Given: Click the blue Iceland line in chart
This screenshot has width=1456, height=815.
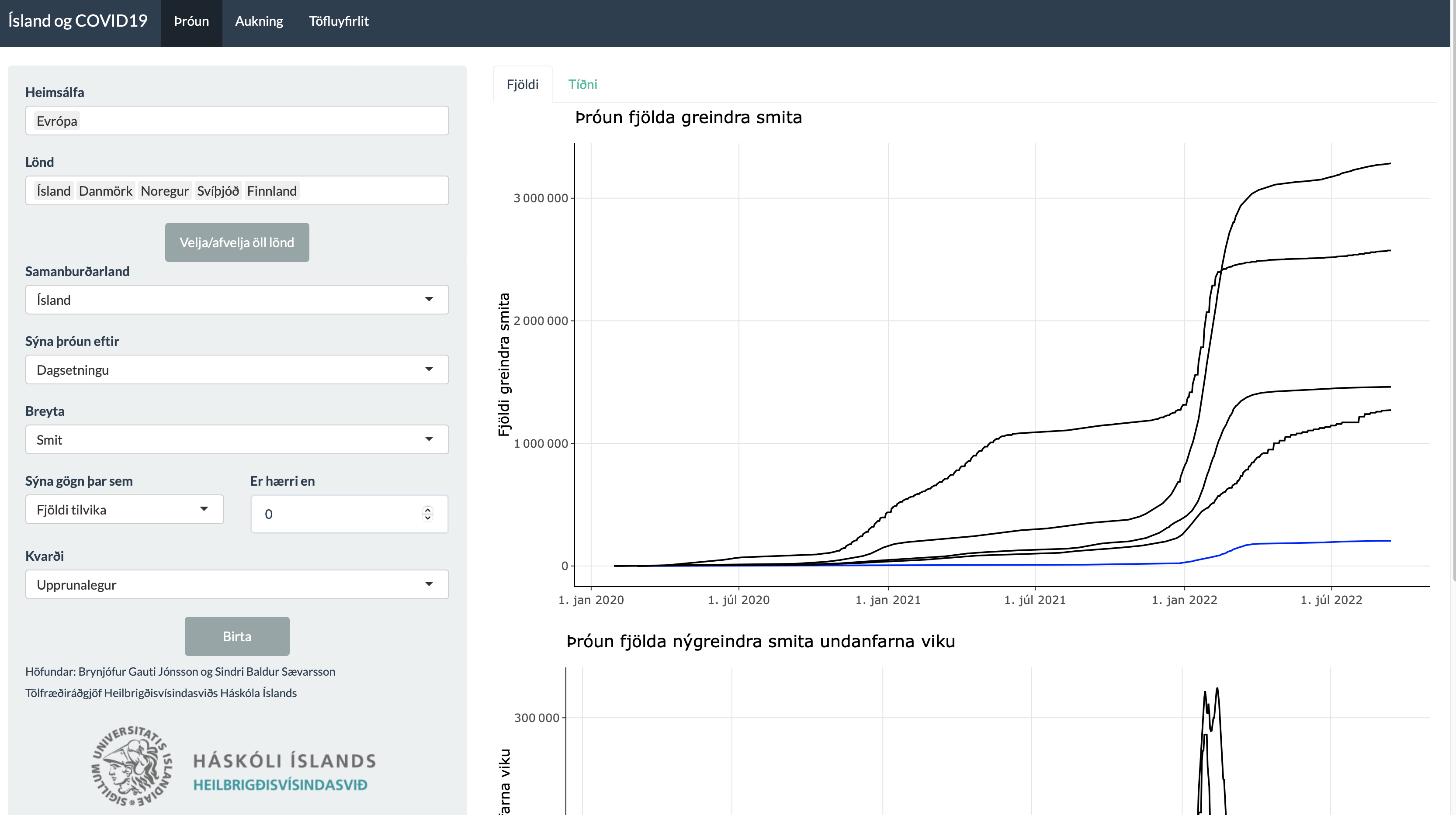Looking at the screenshot, I should tap(1300, 542).
